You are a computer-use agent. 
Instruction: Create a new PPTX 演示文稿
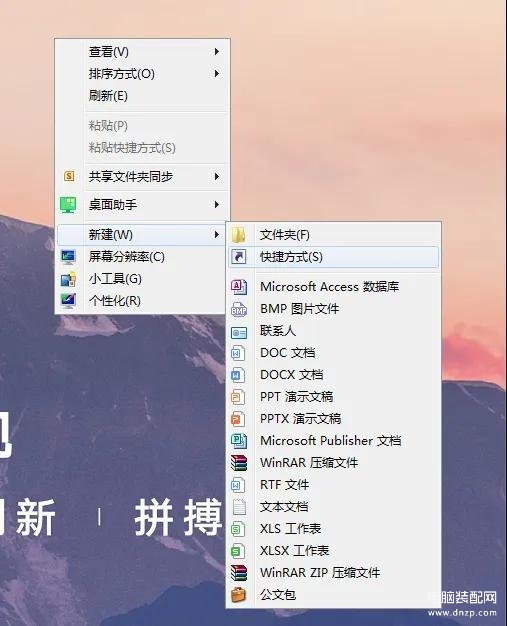[x=334, y=419]
